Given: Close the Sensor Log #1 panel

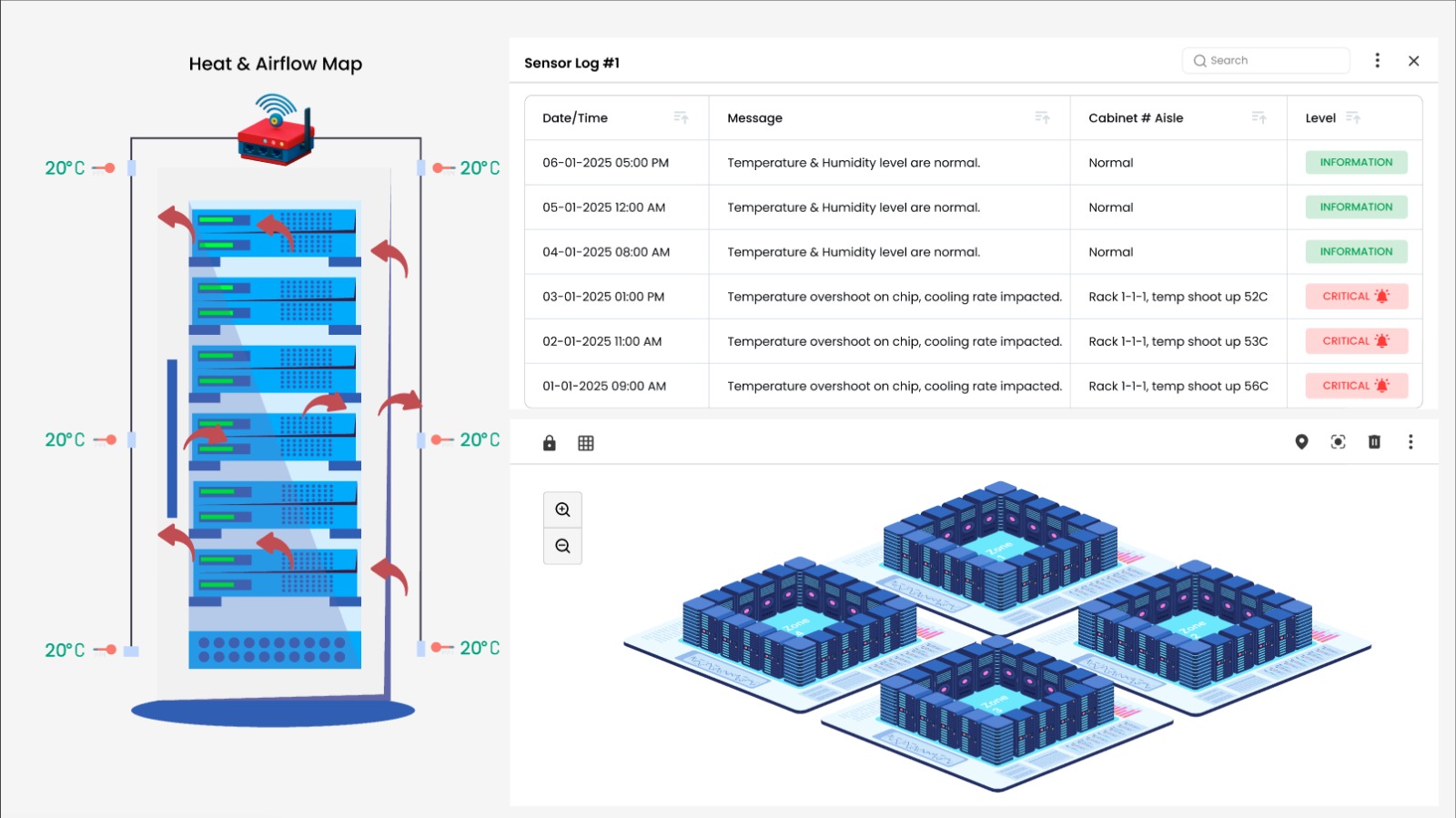Looking at the screenshot, I should pyautogui.click(x=1413, y=61).
